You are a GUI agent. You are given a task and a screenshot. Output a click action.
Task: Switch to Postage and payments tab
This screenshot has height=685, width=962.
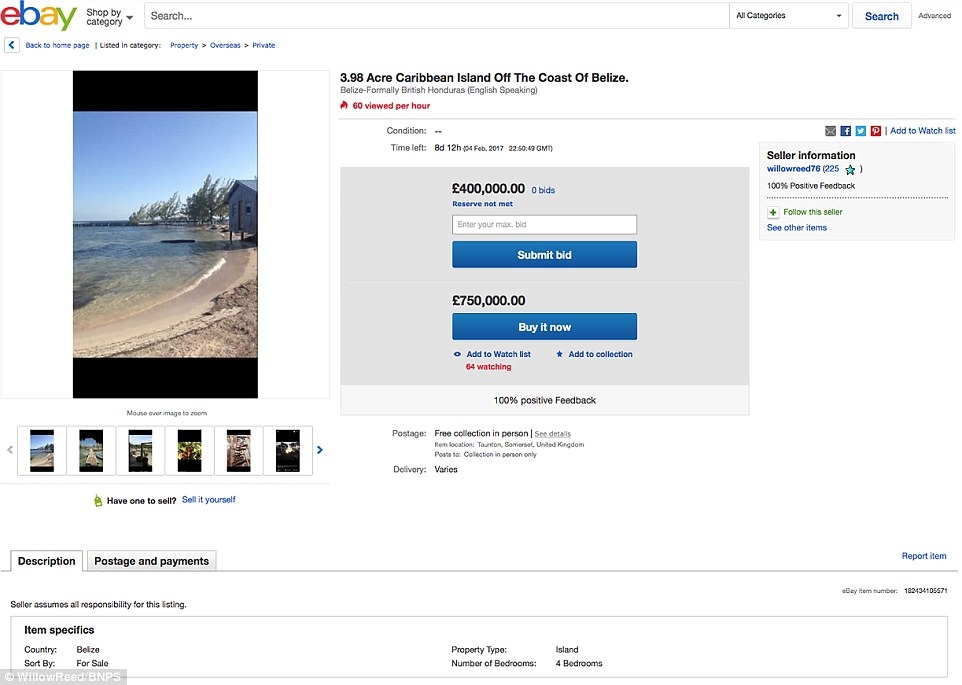[151, 561]
